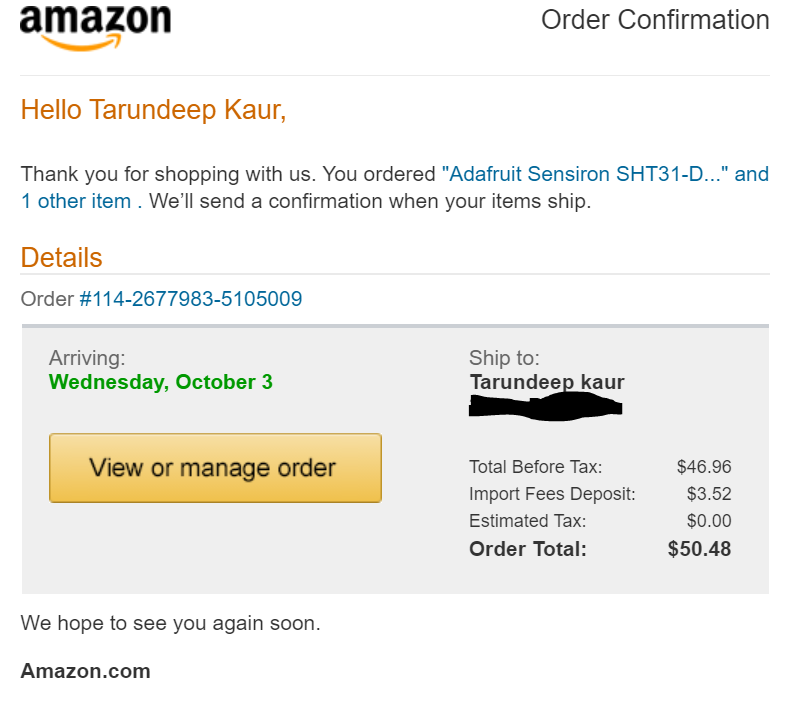793x703 pixels.
Task: Click the "Order Confirmation" header text
Action: (655, 20)
